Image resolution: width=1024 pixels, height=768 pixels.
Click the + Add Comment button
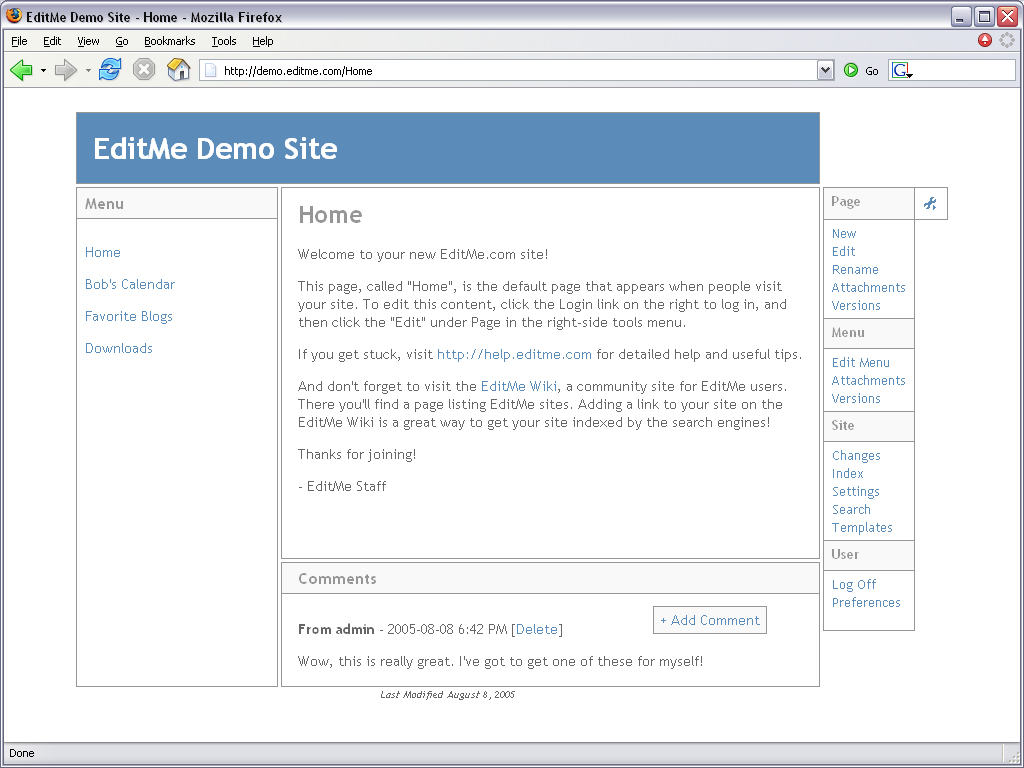click(710, 620)
